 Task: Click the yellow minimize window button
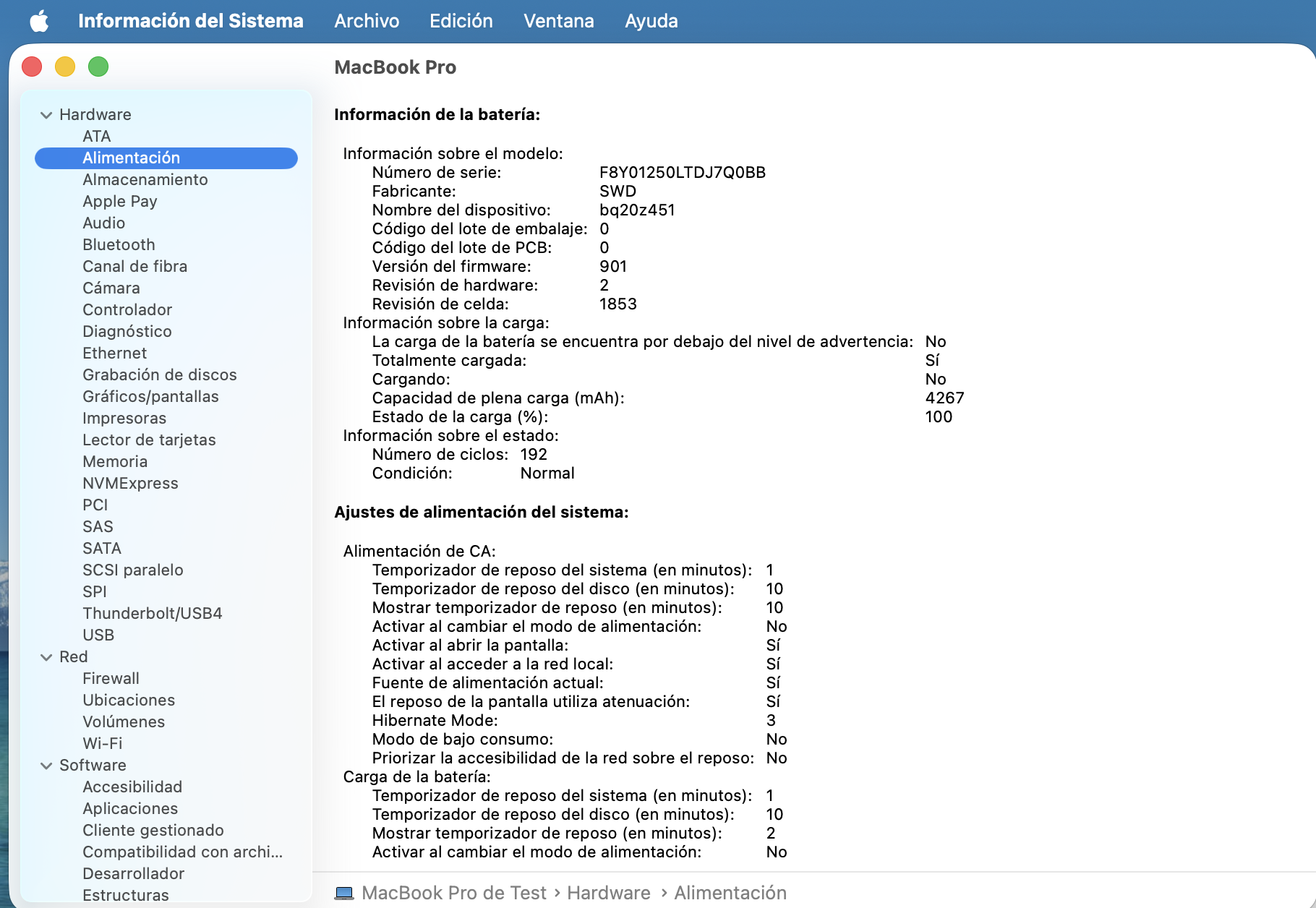[x=65, y=67]
